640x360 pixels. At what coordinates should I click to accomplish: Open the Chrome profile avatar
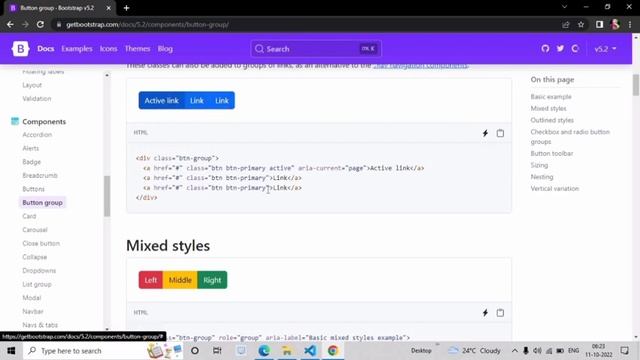[615, 24]
